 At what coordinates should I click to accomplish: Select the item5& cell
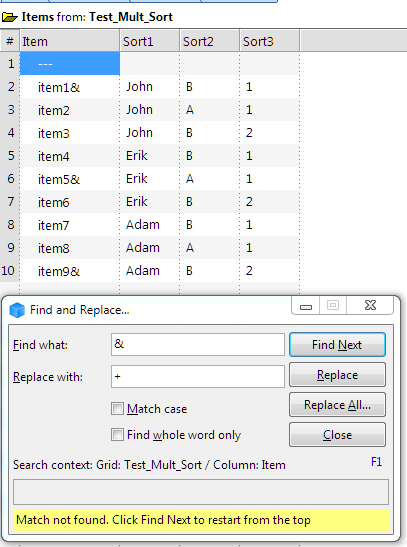[x=70, y=179]
